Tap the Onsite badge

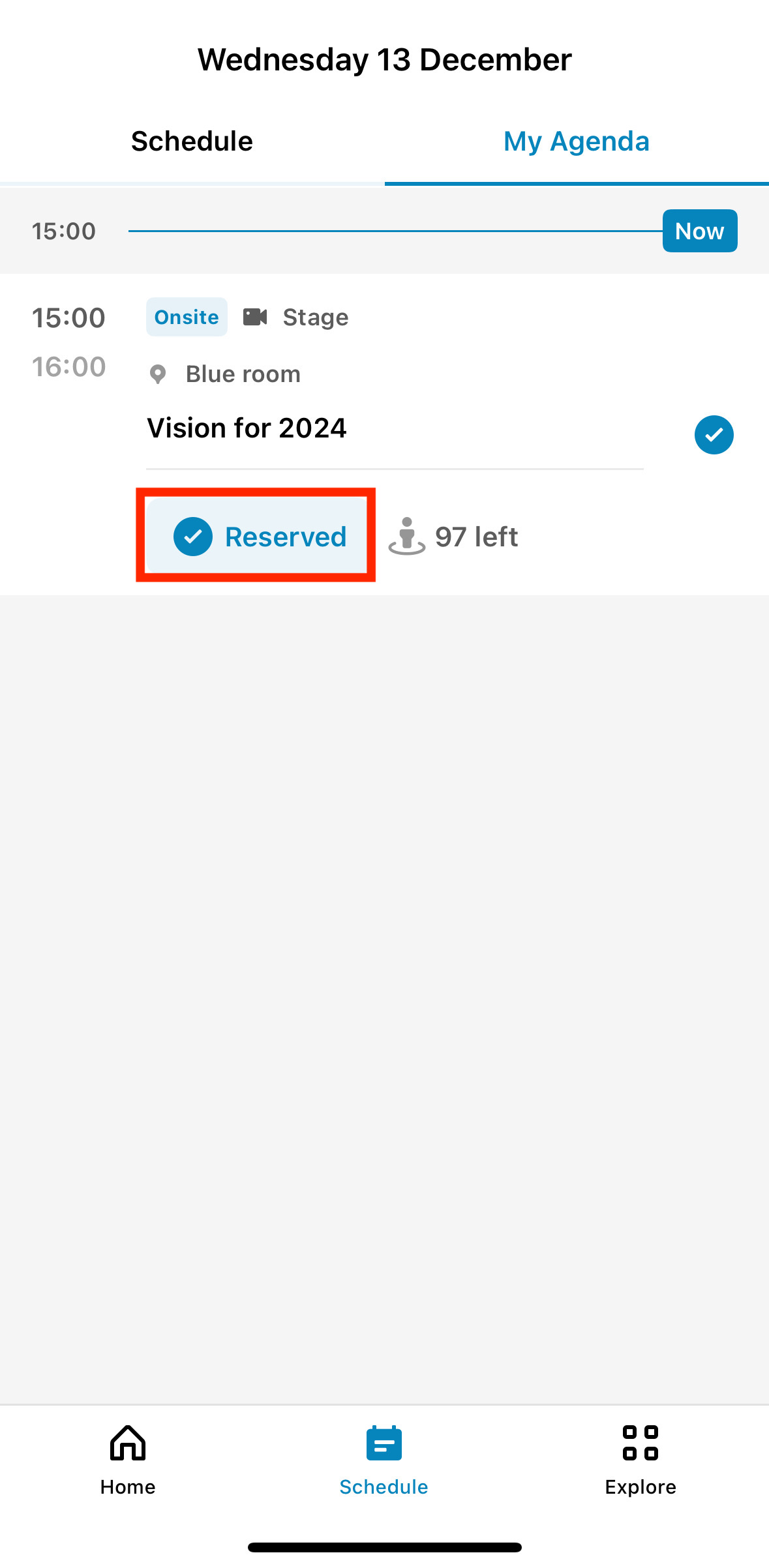pos(187,317)
